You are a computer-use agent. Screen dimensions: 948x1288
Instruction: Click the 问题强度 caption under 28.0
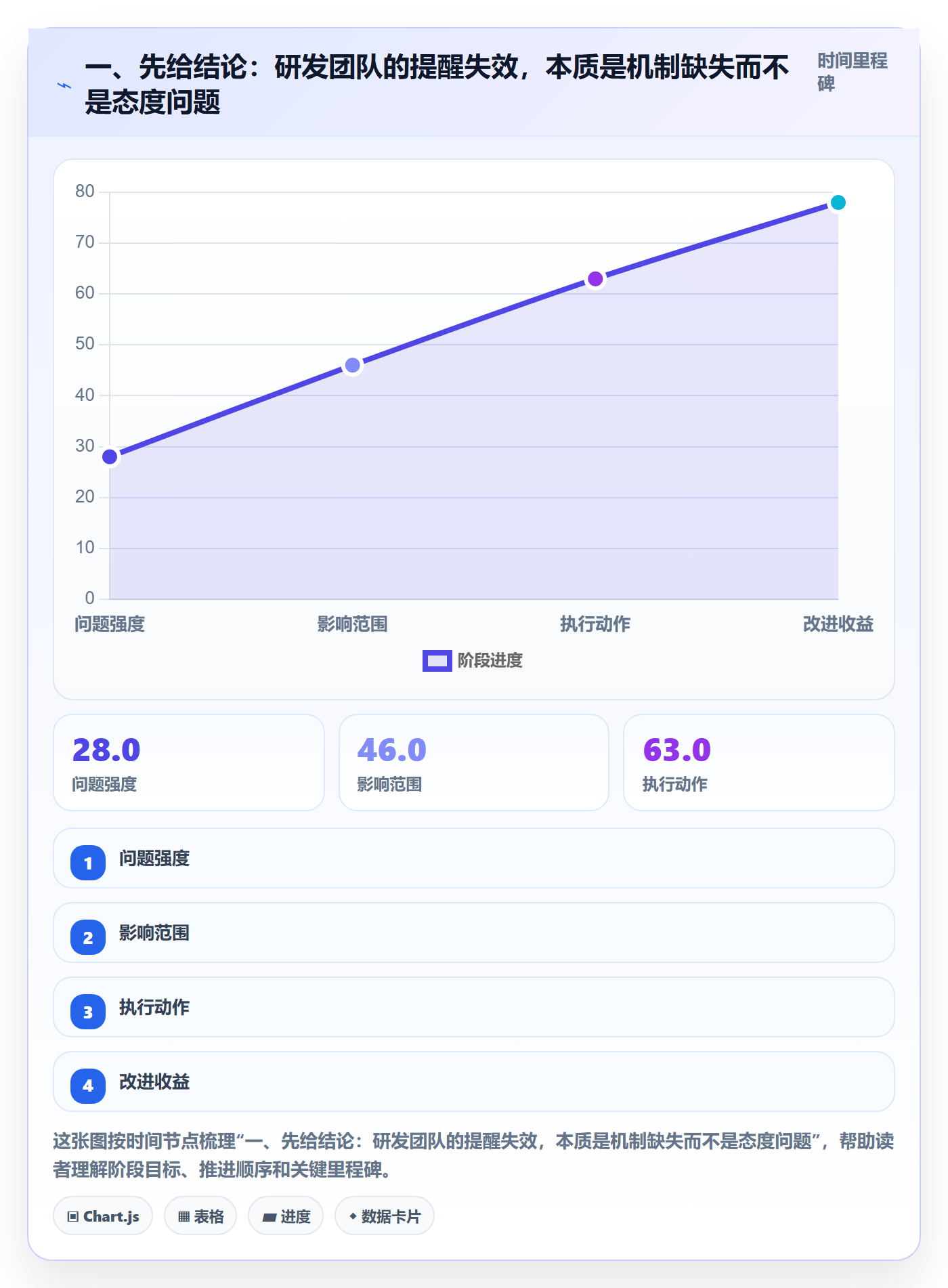coord(104,785)
